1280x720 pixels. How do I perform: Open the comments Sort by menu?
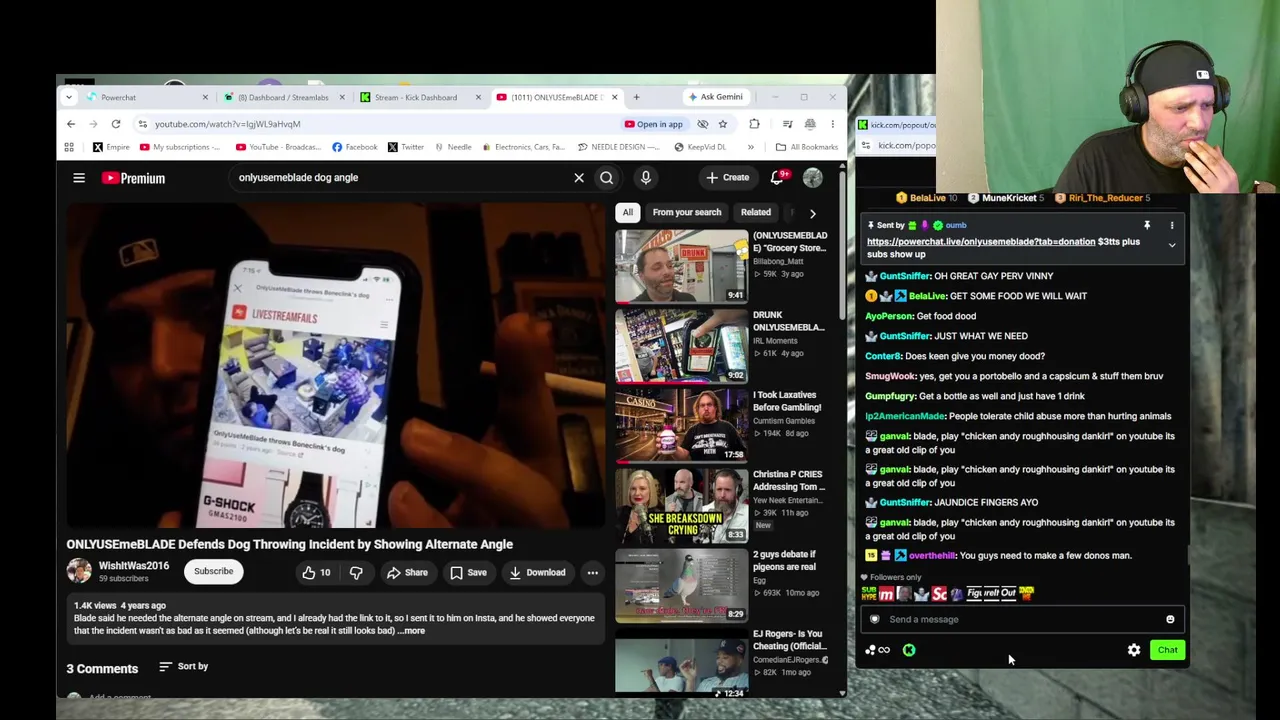(183, 666)
